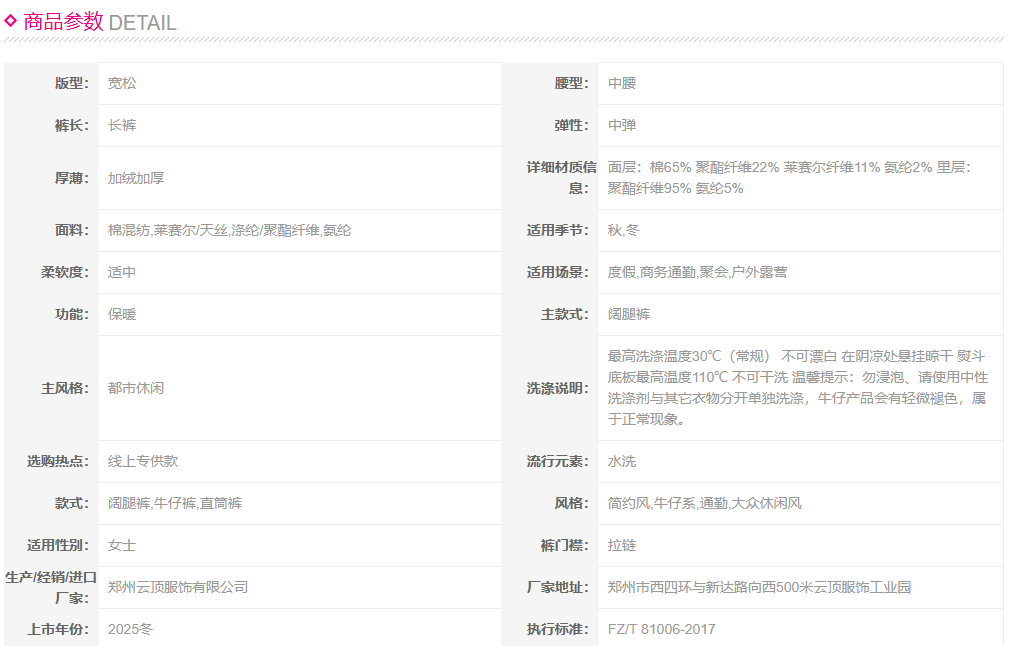Click the 长裤 pants length value
Screen dimensions: 1013x646
(x=122, y=125)
